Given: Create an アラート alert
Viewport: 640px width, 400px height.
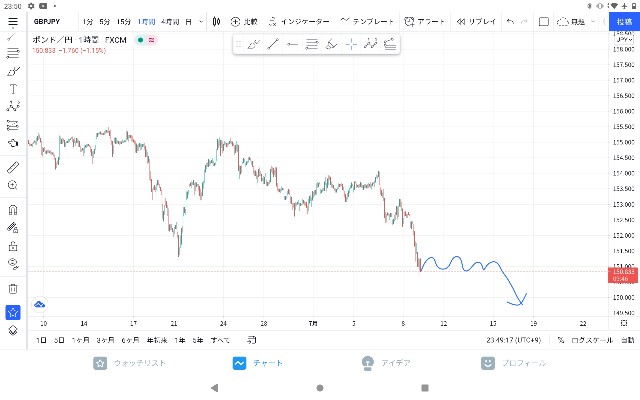Looking at the screenshot, I should tap(424, 22).
